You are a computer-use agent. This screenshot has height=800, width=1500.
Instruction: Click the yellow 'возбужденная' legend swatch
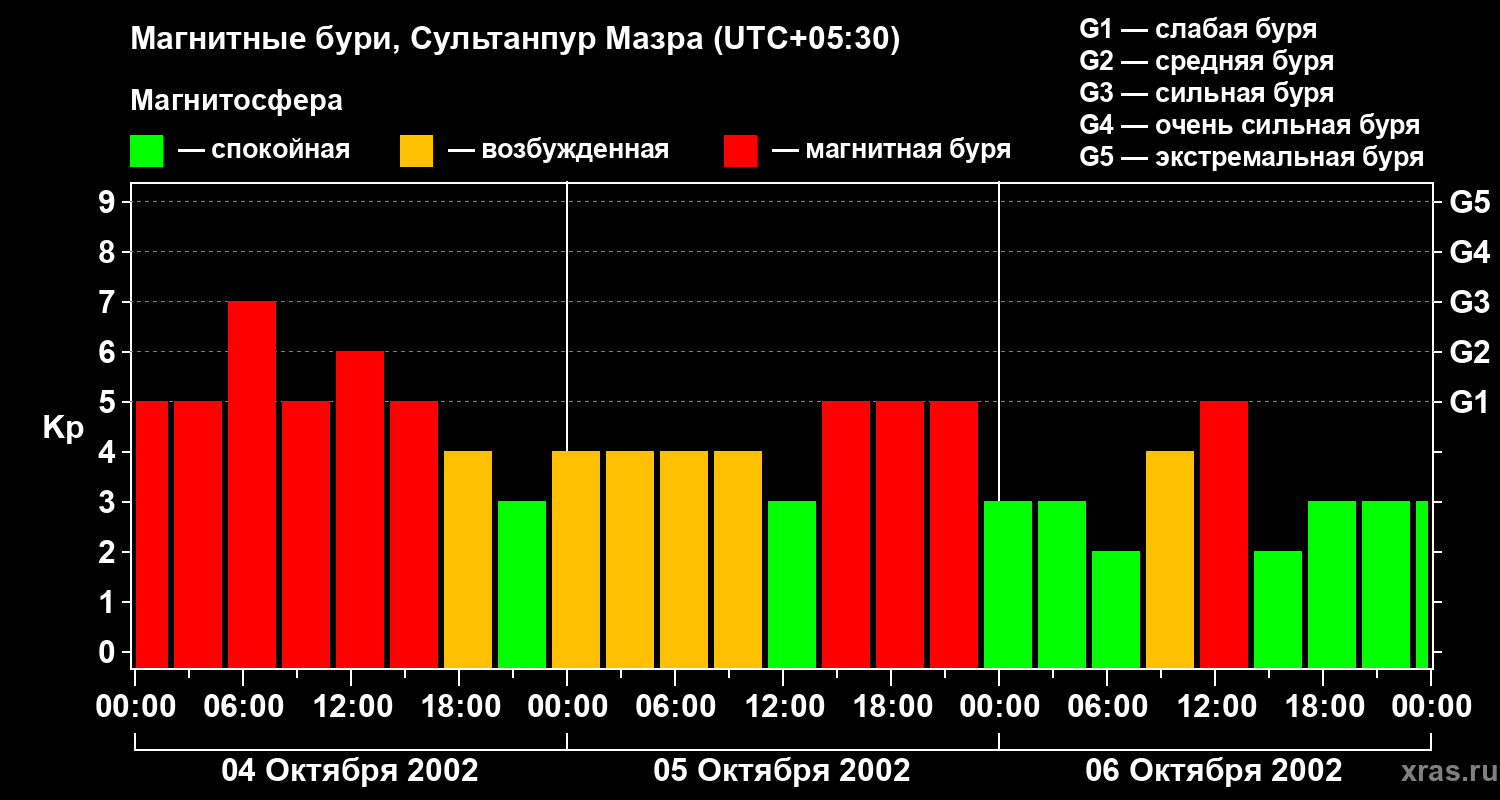pyautogui.click(x=416, y=151)
